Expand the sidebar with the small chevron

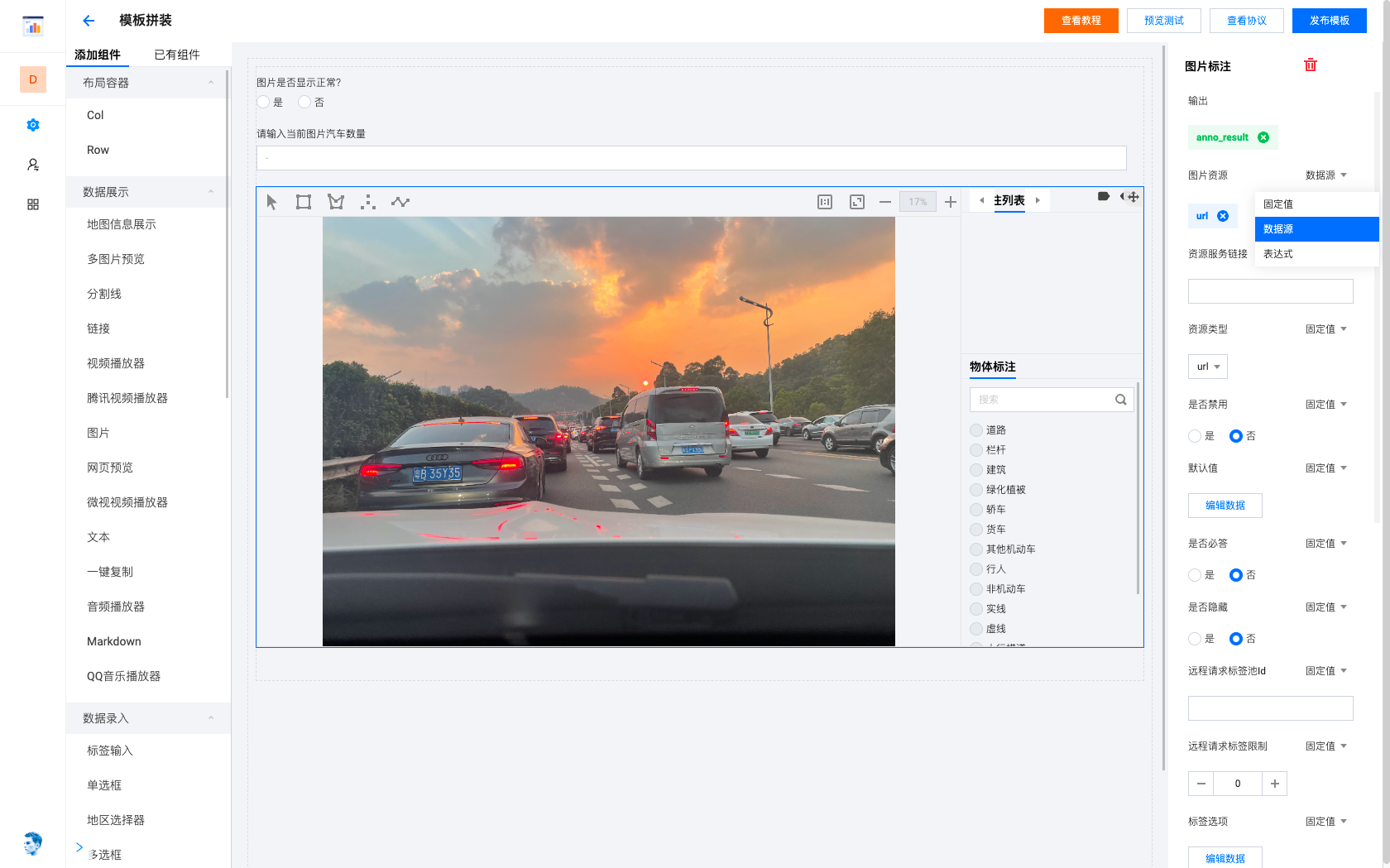coord(79,846)
